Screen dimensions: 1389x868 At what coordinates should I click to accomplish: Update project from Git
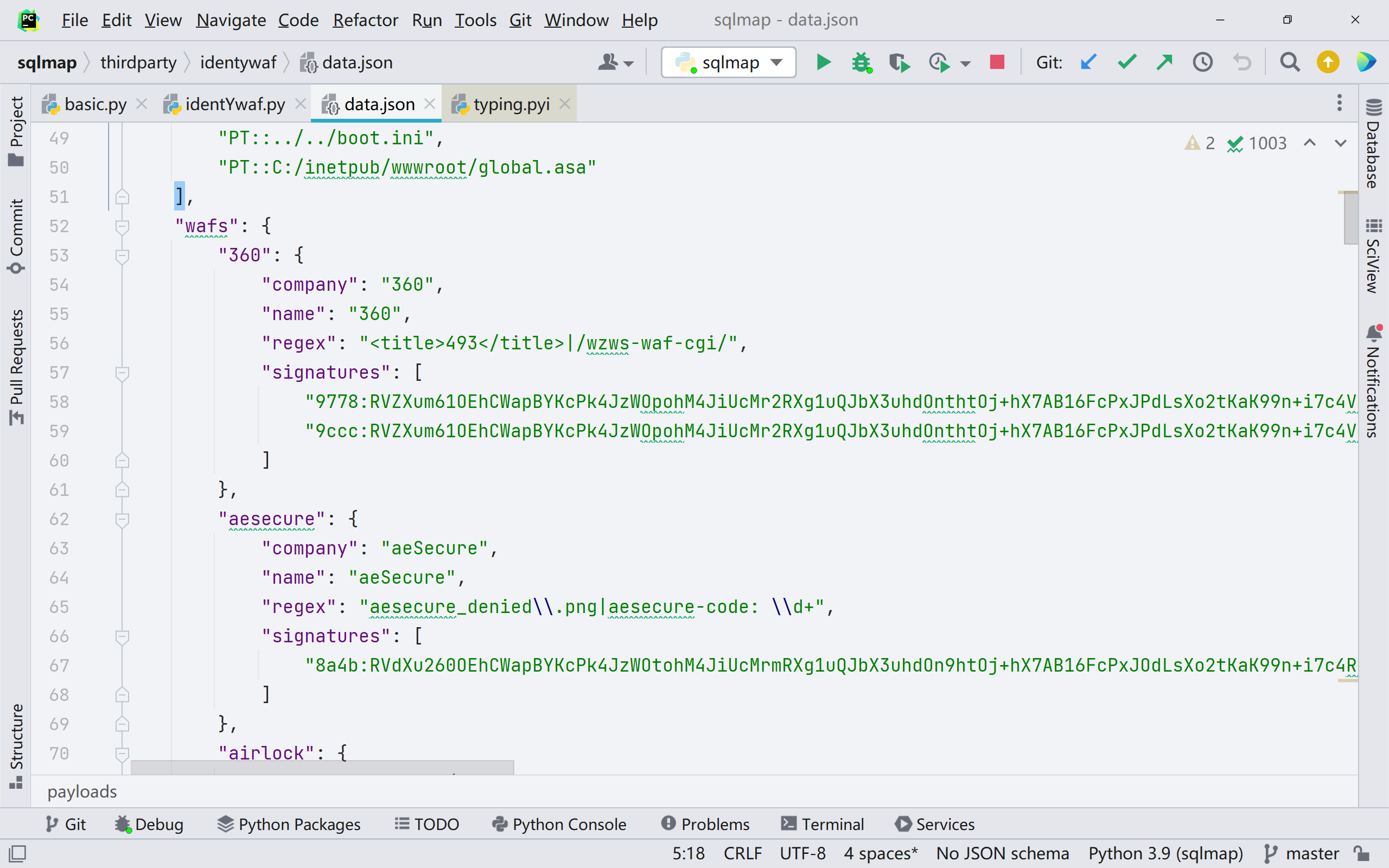tap(1088, 62)
